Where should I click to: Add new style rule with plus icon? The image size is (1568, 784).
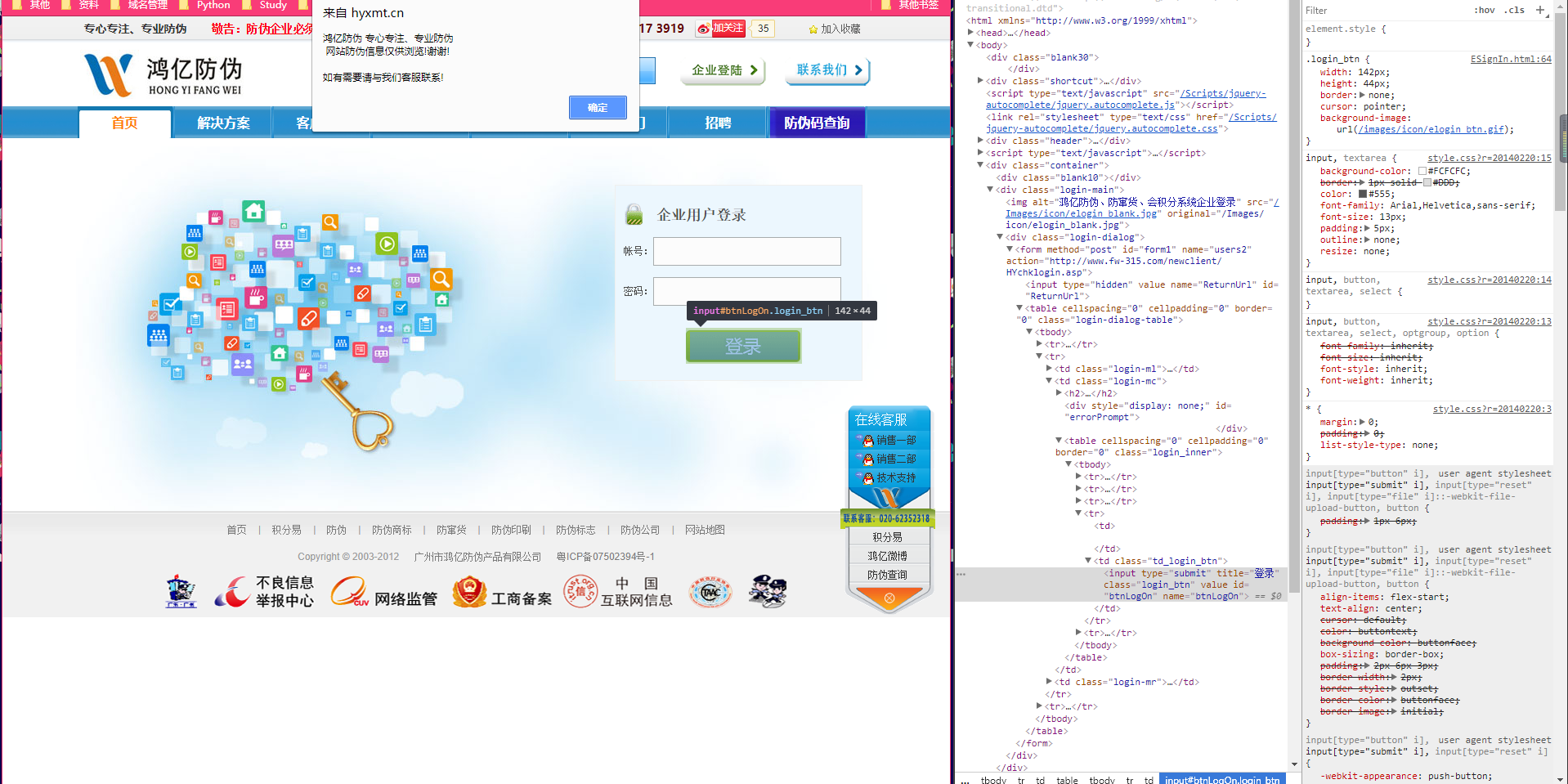[x=1540, y=10]
